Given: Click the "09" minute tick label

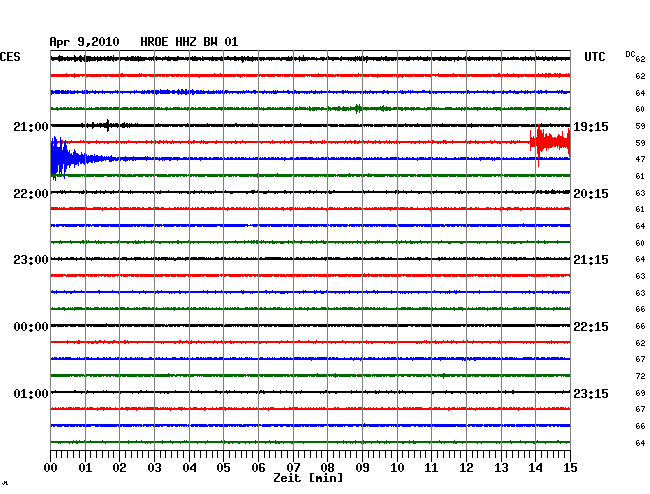Looking at the screenshot, I should coord(362,467).
